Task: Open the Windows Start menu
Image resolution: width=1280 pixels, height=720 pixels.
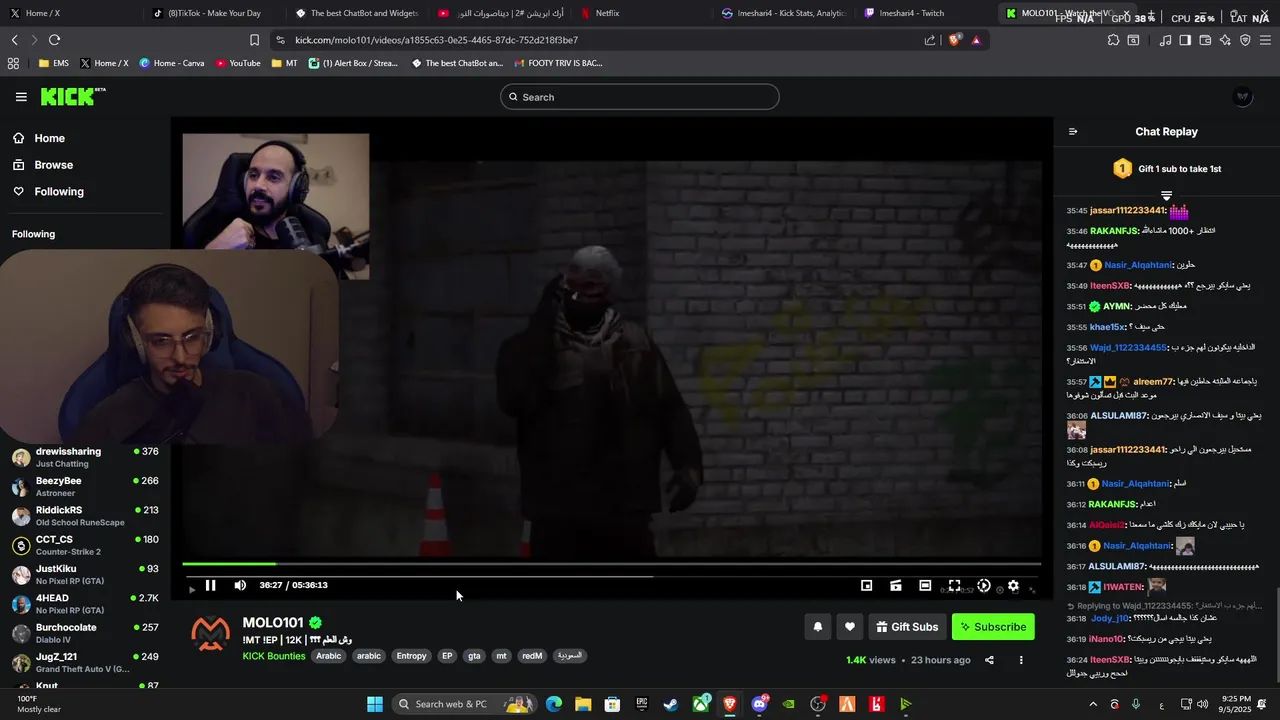Action: click(375, 704)
